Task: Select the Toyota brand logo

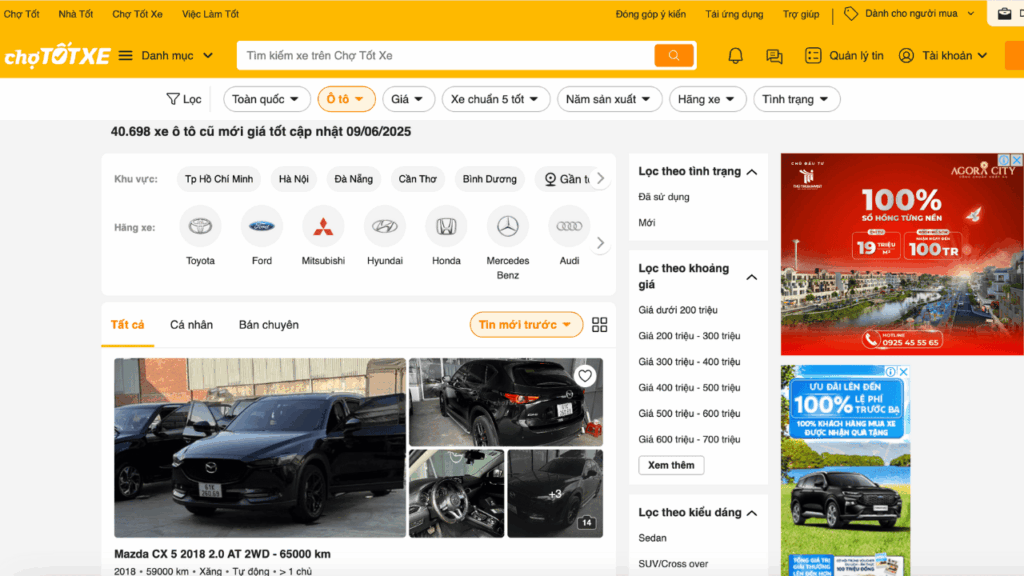Action: (200, 227)
